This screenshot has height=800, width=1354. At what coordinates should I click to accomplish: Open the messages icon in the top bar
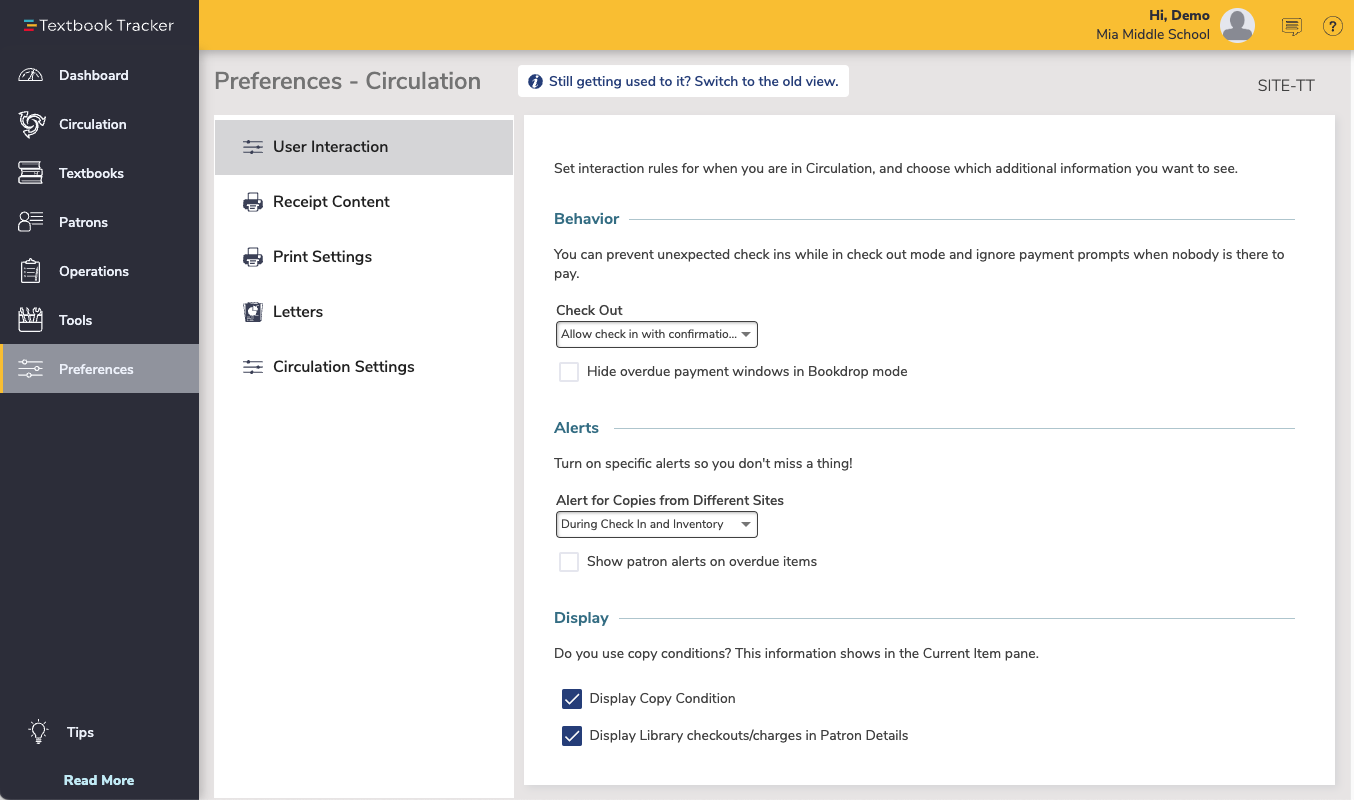pos(1291,26)
